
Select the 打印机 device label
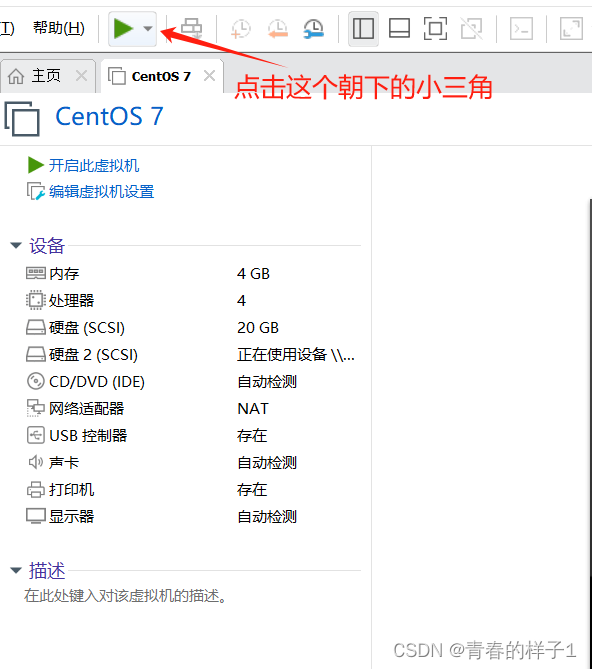pos(72,489)
